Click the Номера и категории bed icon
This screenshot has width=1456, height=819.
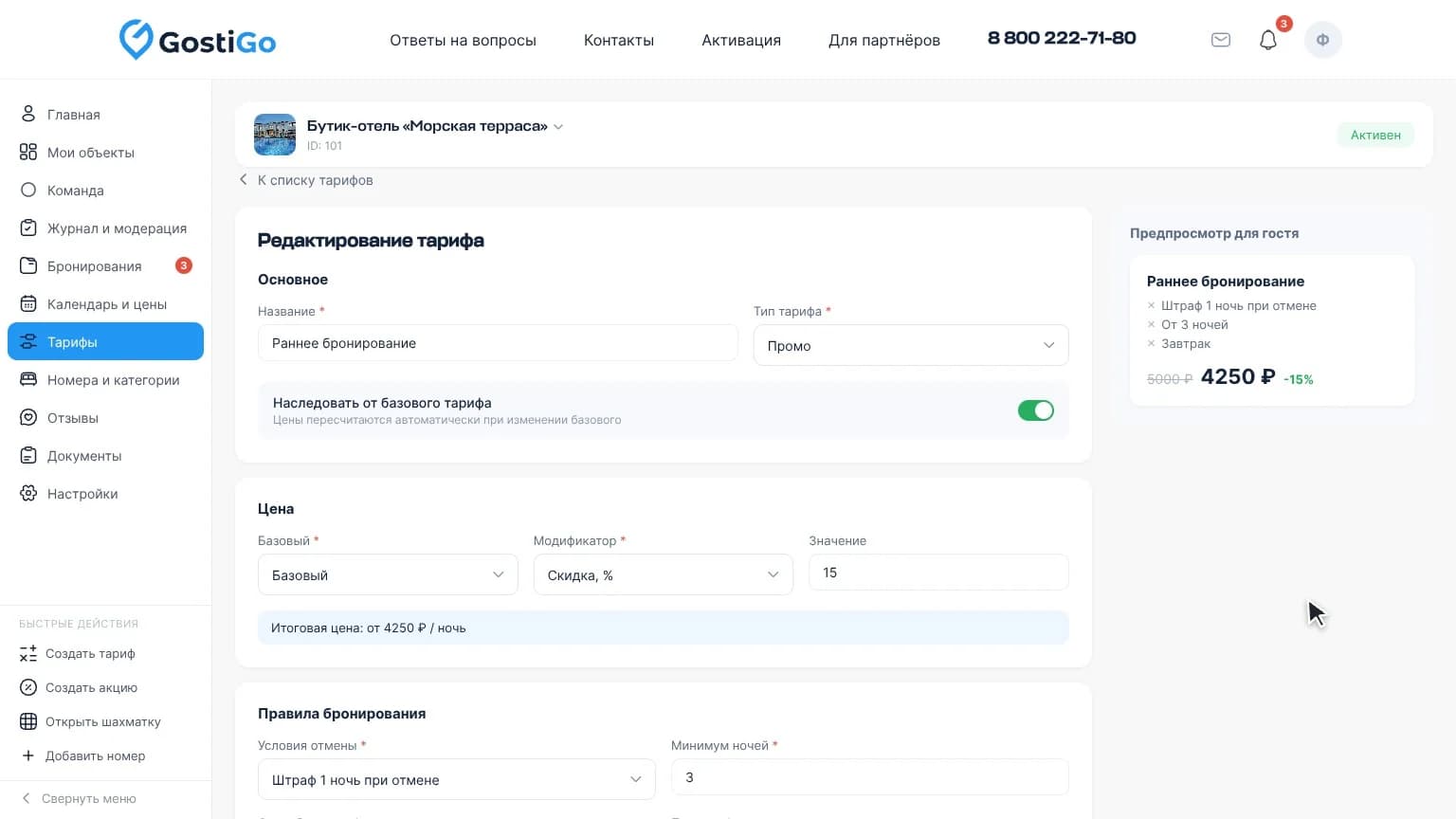28,379
